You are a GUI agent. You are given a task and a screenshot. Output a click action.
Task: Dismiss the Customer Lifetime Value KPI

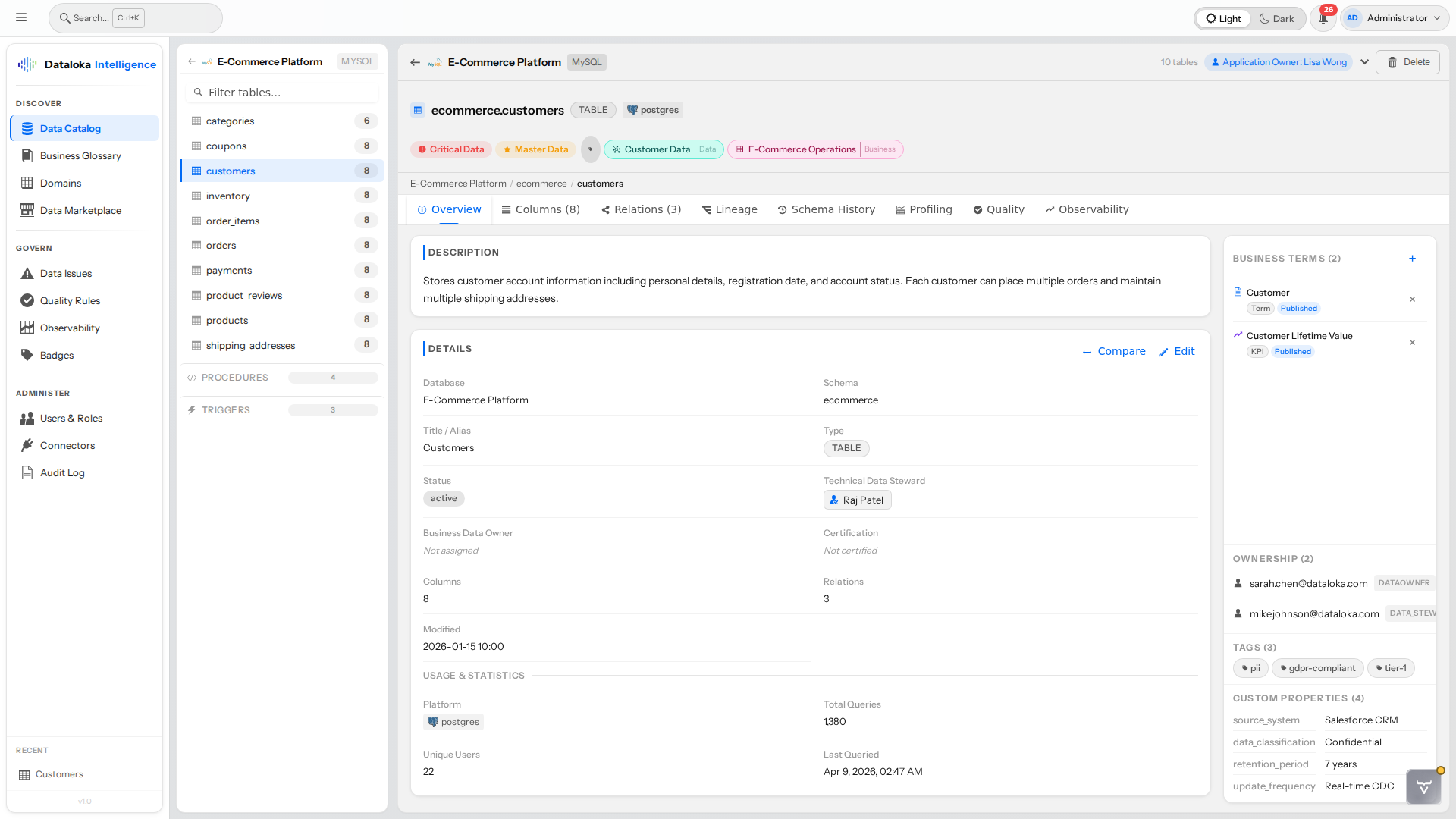[x=1413, y=343]
